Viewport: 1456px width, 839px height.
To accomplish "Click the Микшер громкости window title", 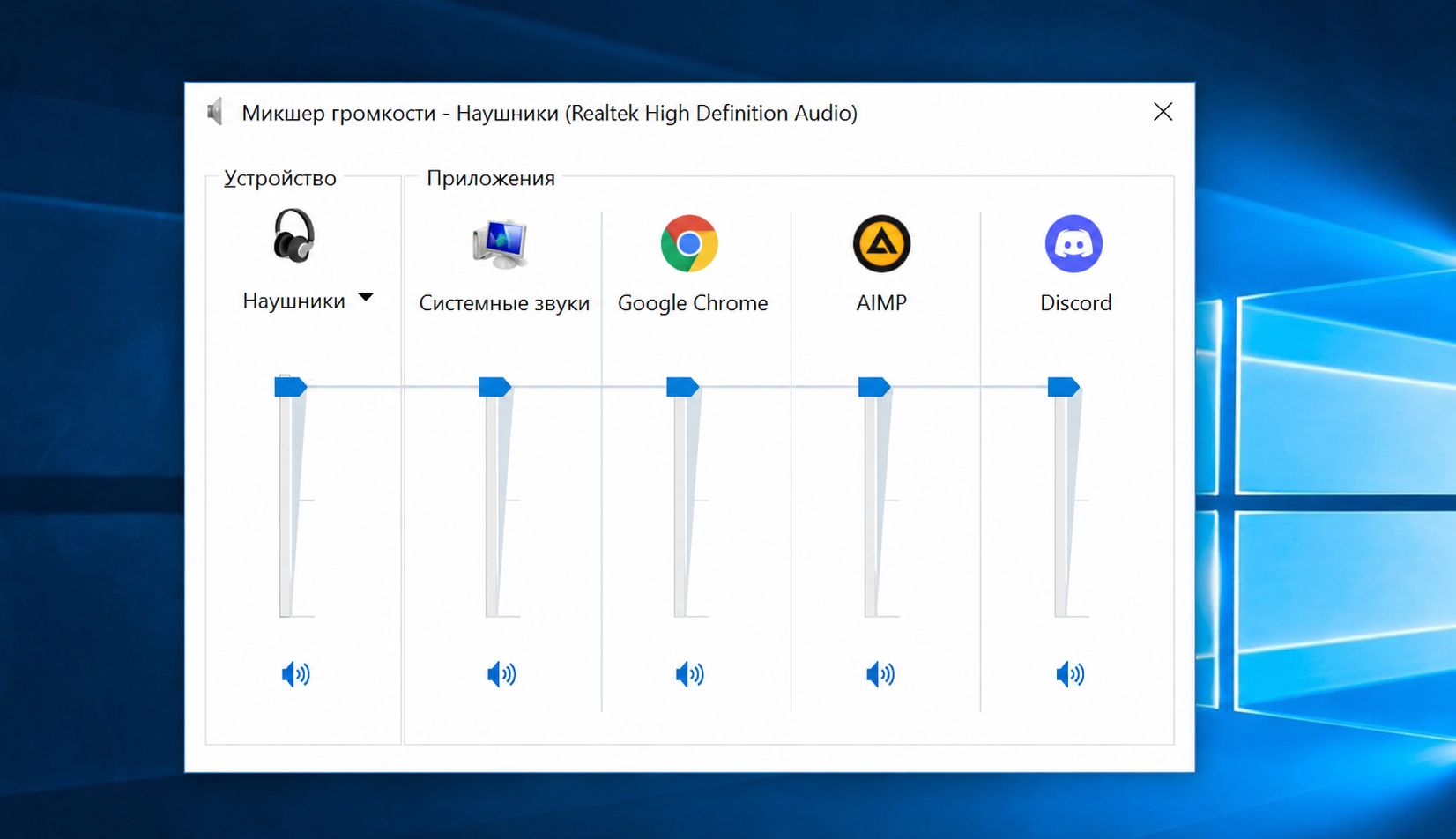I will (549, 113).
